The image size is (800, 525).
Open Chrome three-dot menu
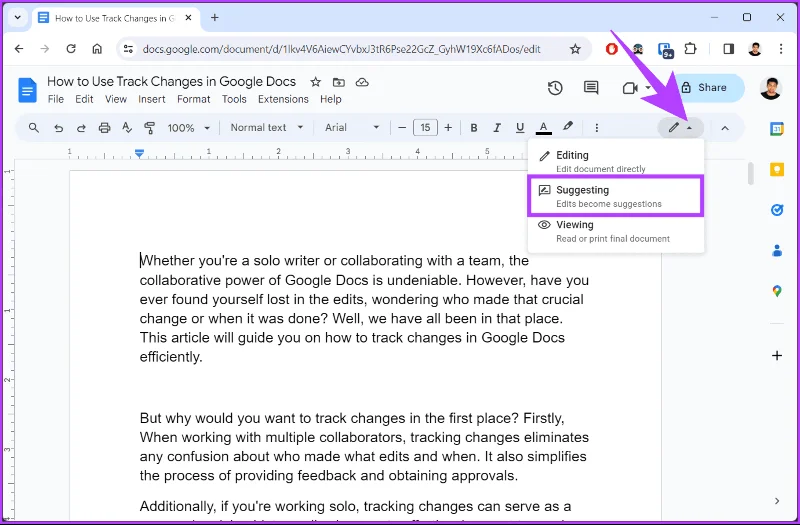[x=781, y=49]
